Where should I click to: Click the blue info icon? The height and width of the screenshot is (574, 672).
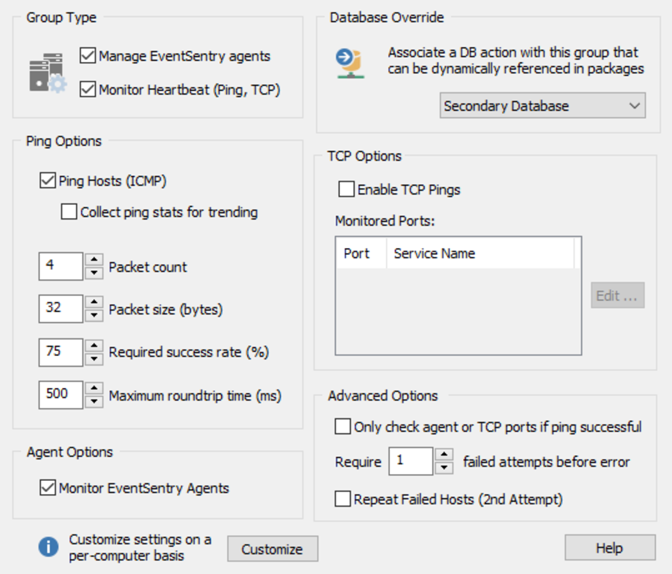coord(48,547)
